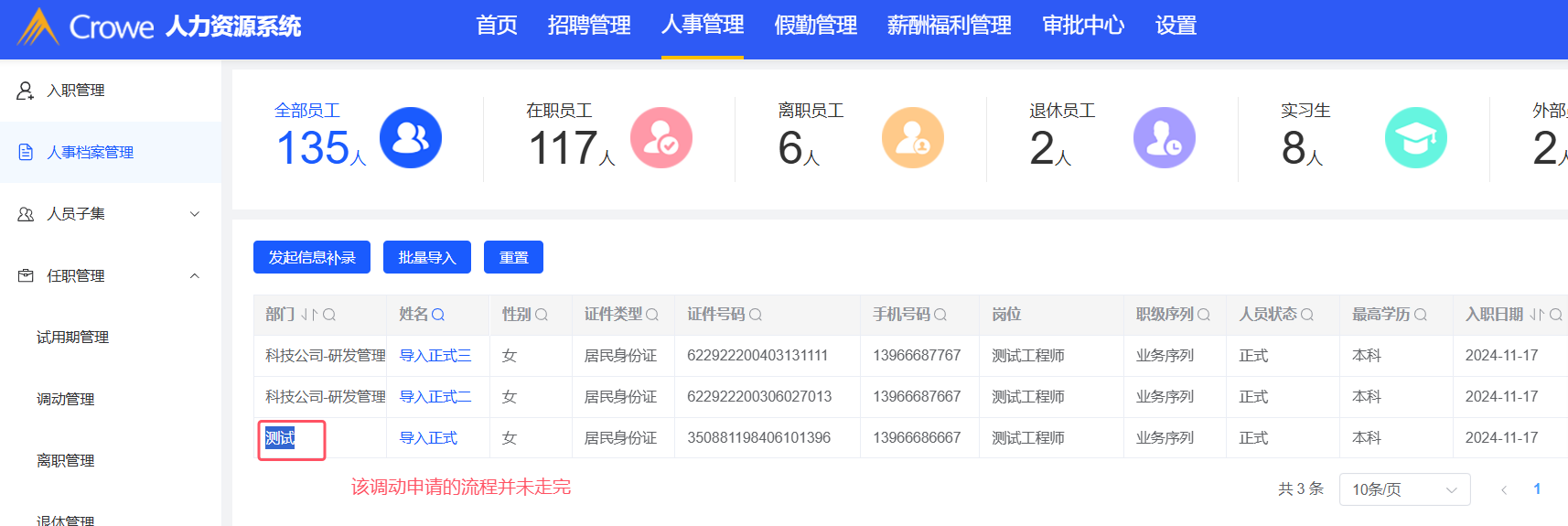Select 试用期管理 in the sidebar
1568x526 pixels.
72,338
